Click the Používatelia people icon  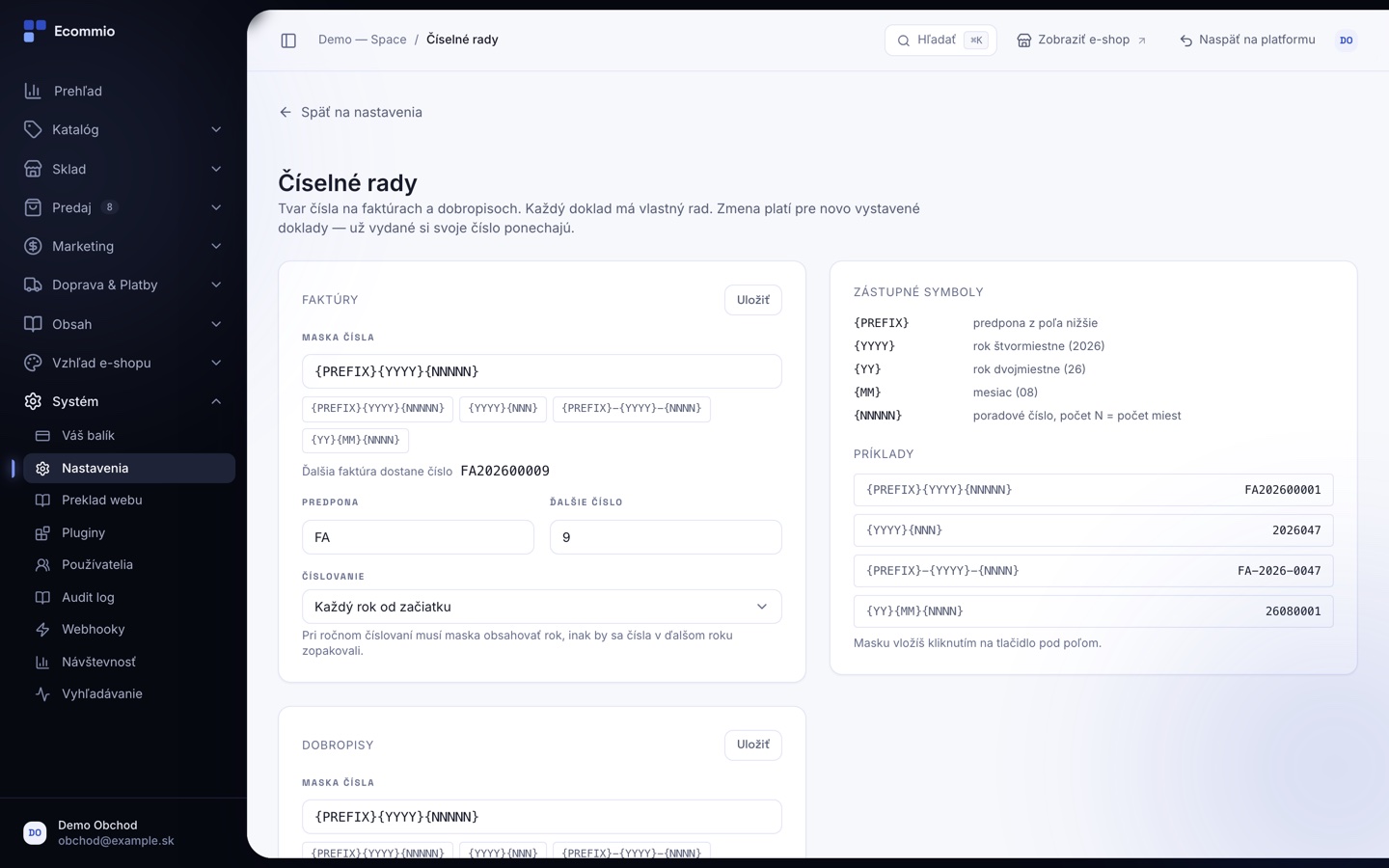pos(42,565)
